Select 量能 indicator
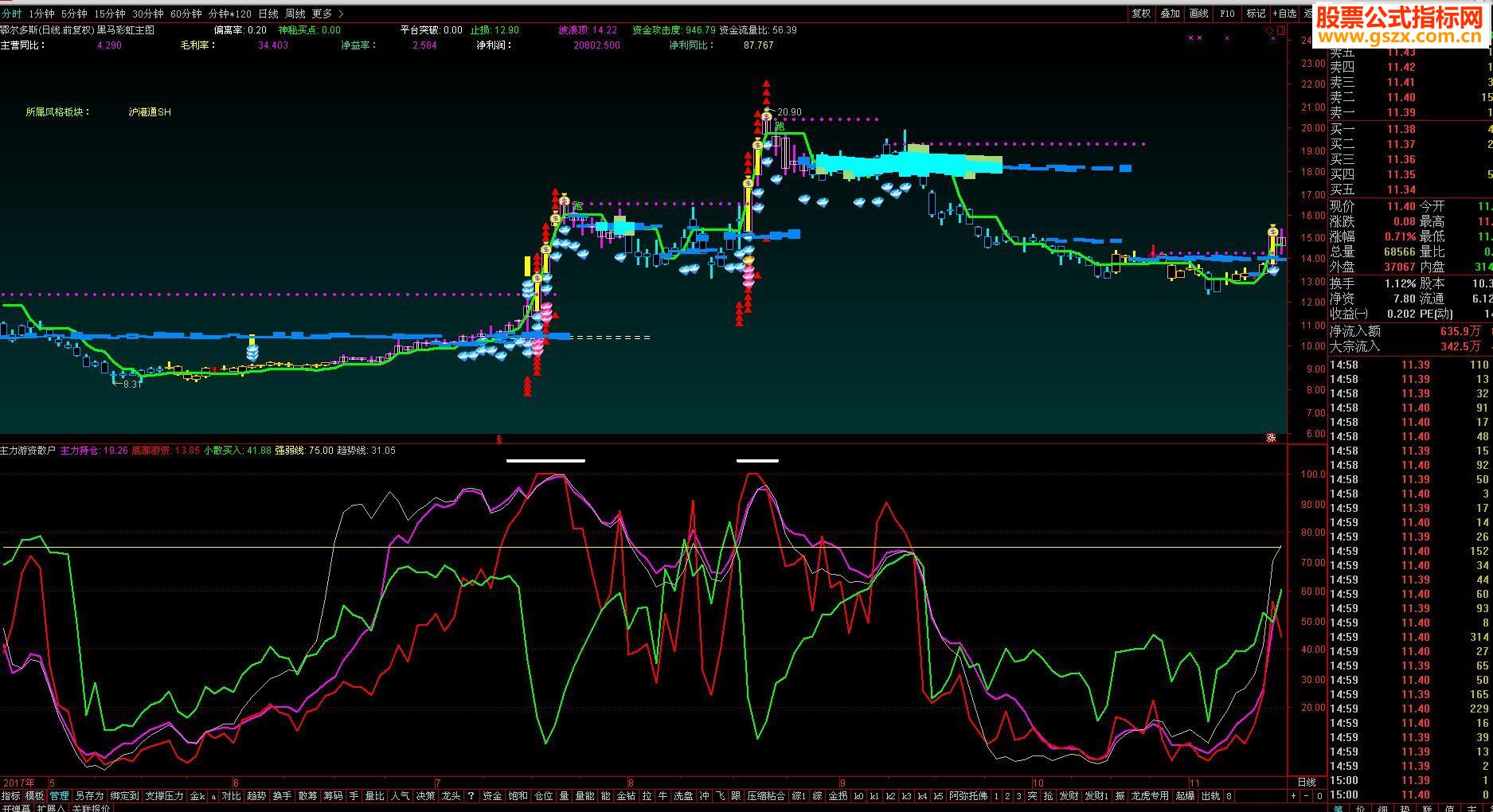The image size is (1493, 812). point(584,796)
